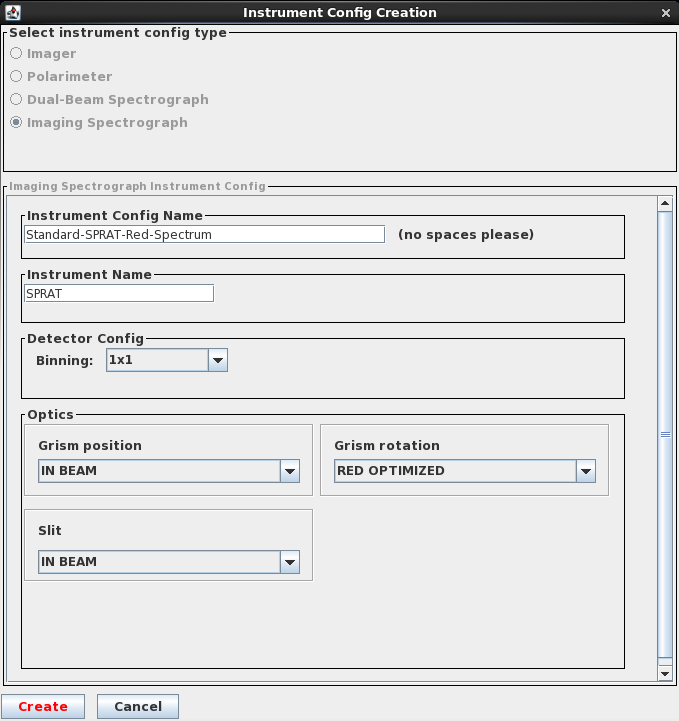Click the vertical scrollbar thumb
The image size is (679, 721).
(665, 435)
